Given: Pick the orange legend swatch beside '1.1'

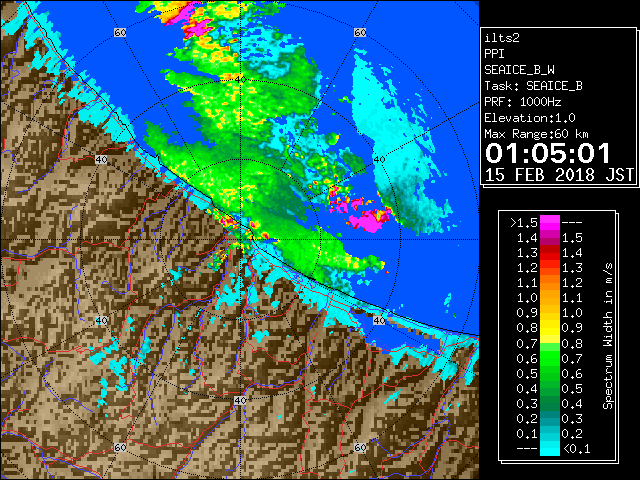Looking at the screenshot, I should pyautogui.click(x=550, y=283).
